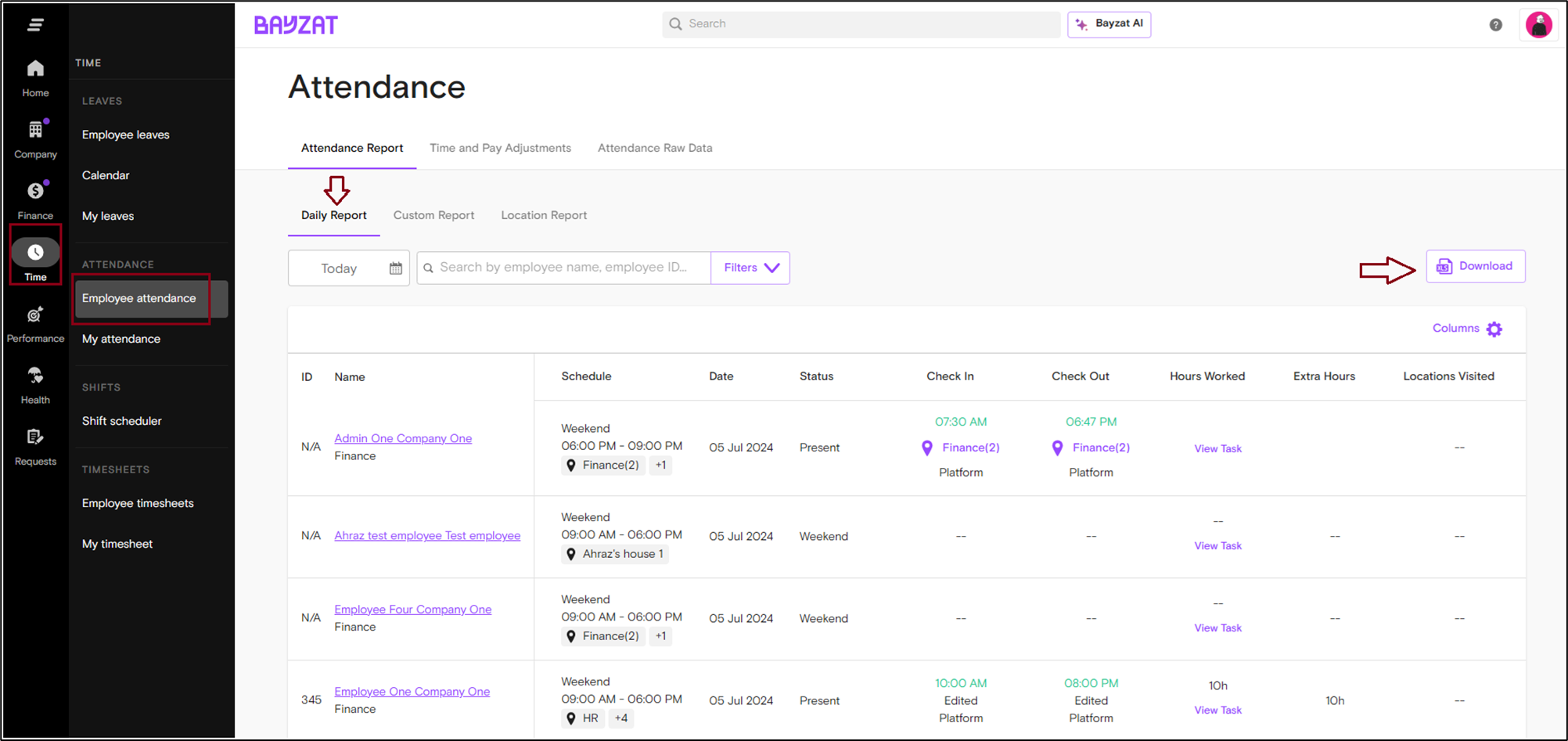Click the Columns gear icon

point(1494,329)
